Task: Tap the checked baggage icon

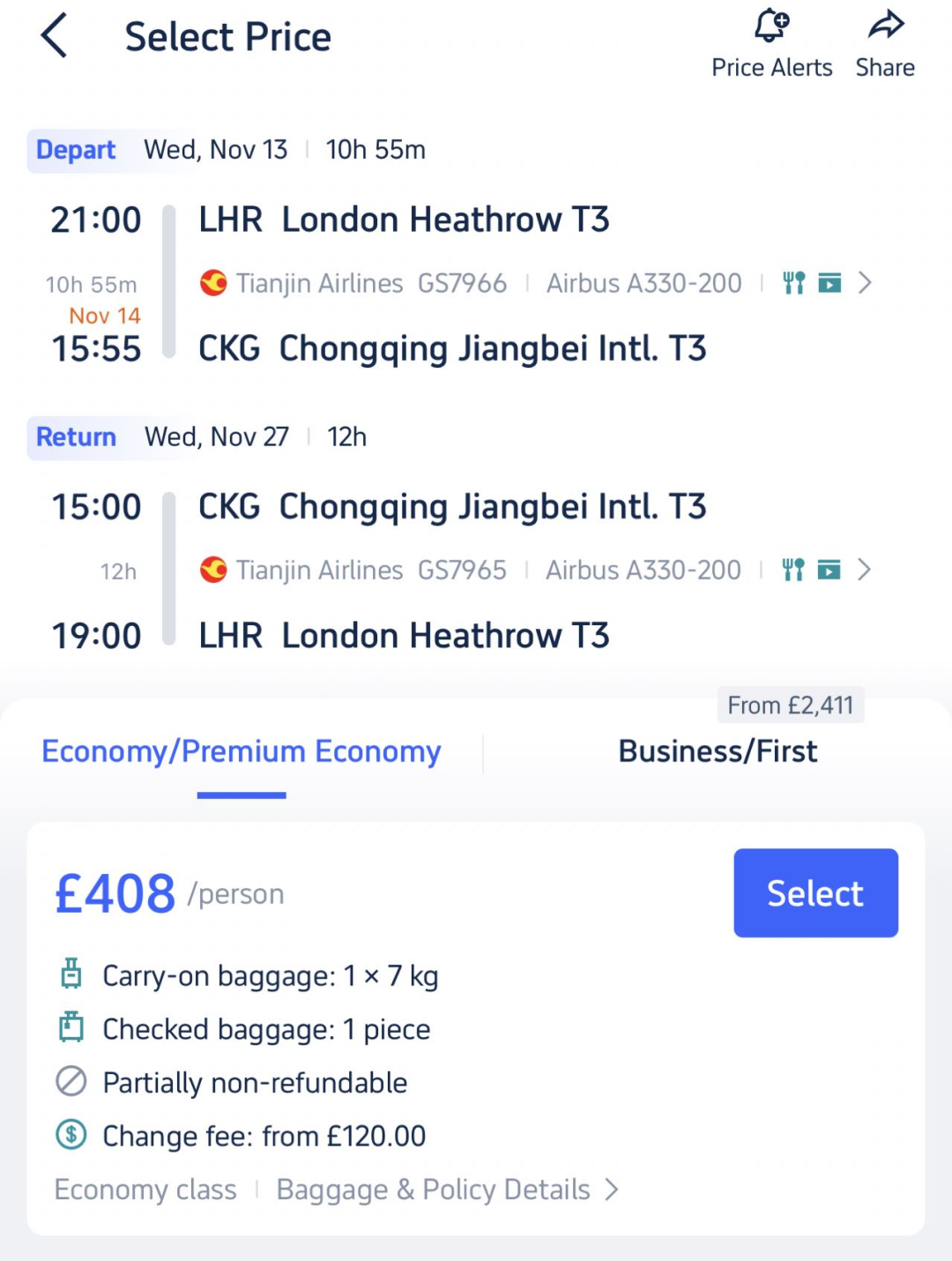Action: click(x=71, y=1027)
